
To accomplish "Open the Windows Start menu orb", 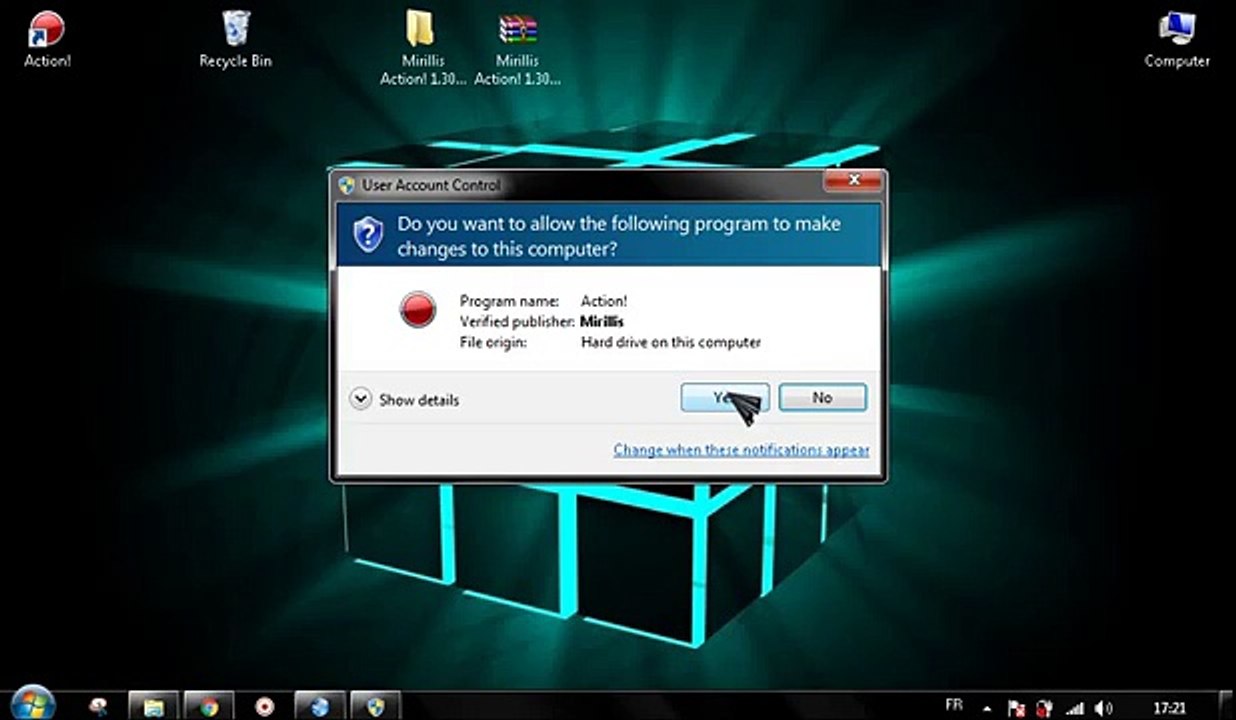I will coord(32,704).
